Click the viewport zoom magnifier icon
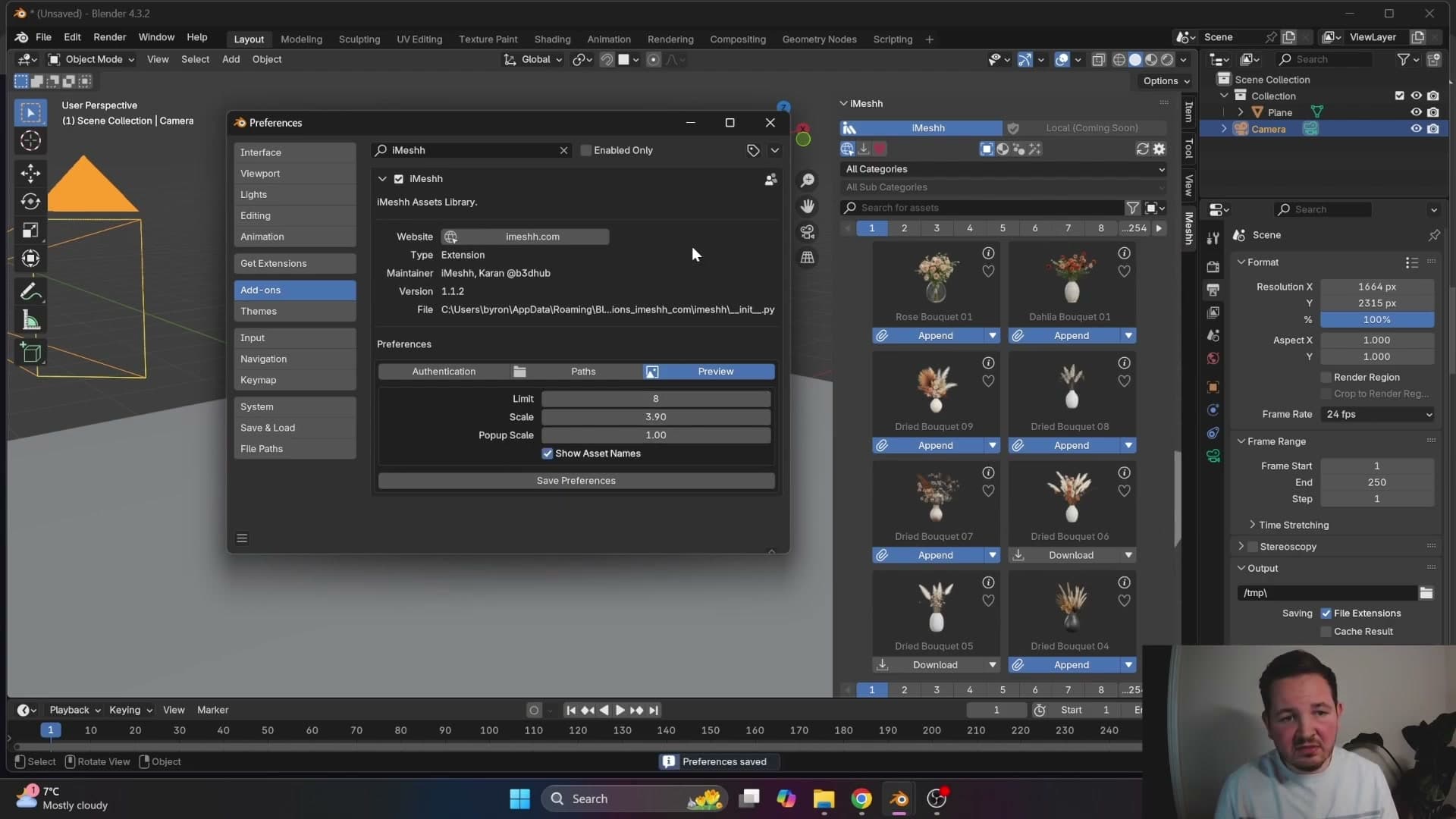This screenshot has width=1456, height=819. pyautogui.click(x=808, y=180)
